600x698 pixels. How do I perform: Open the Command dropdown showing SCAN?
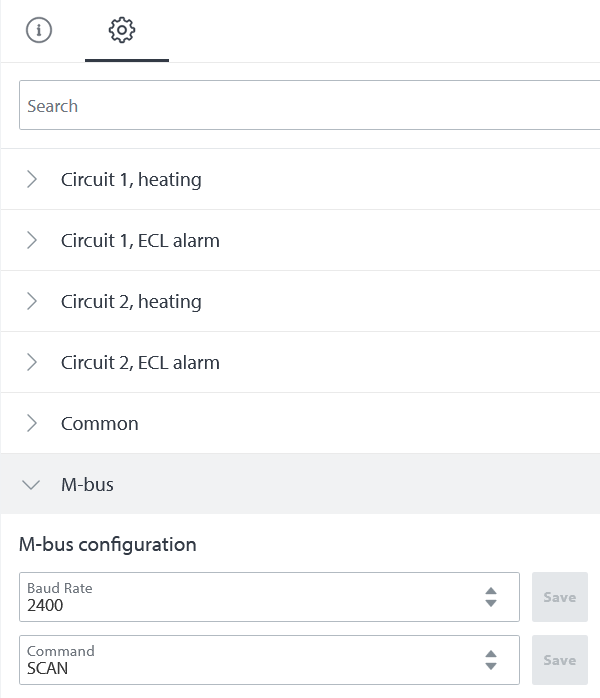tap(250, 660)
